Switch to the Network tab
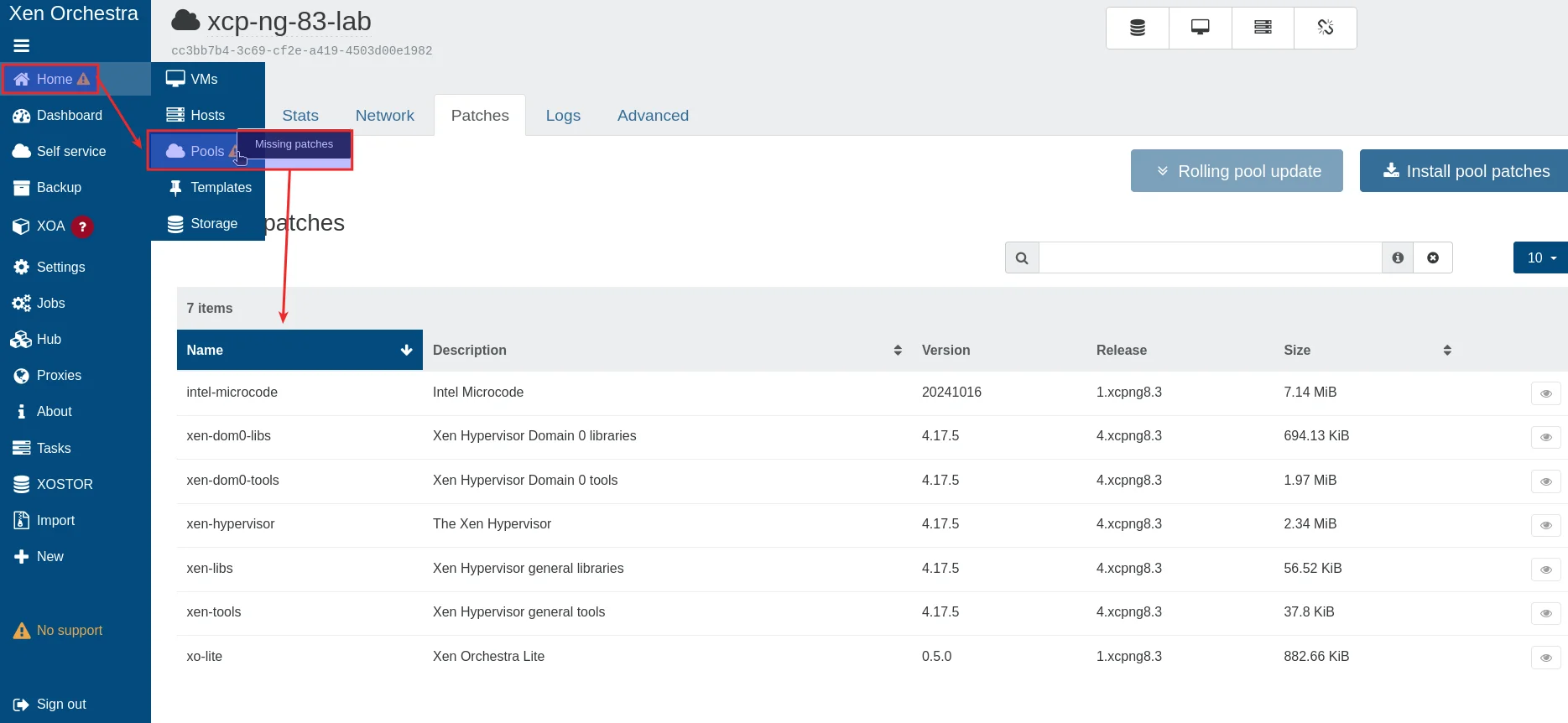 [385, 116]
